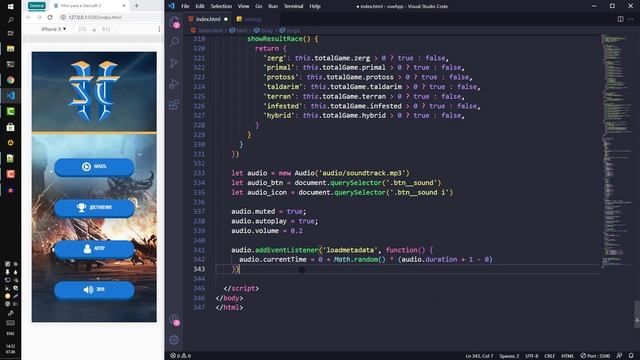Open the Extensions view
Viewport: 640px width, 360px height.
pos(174,104)
